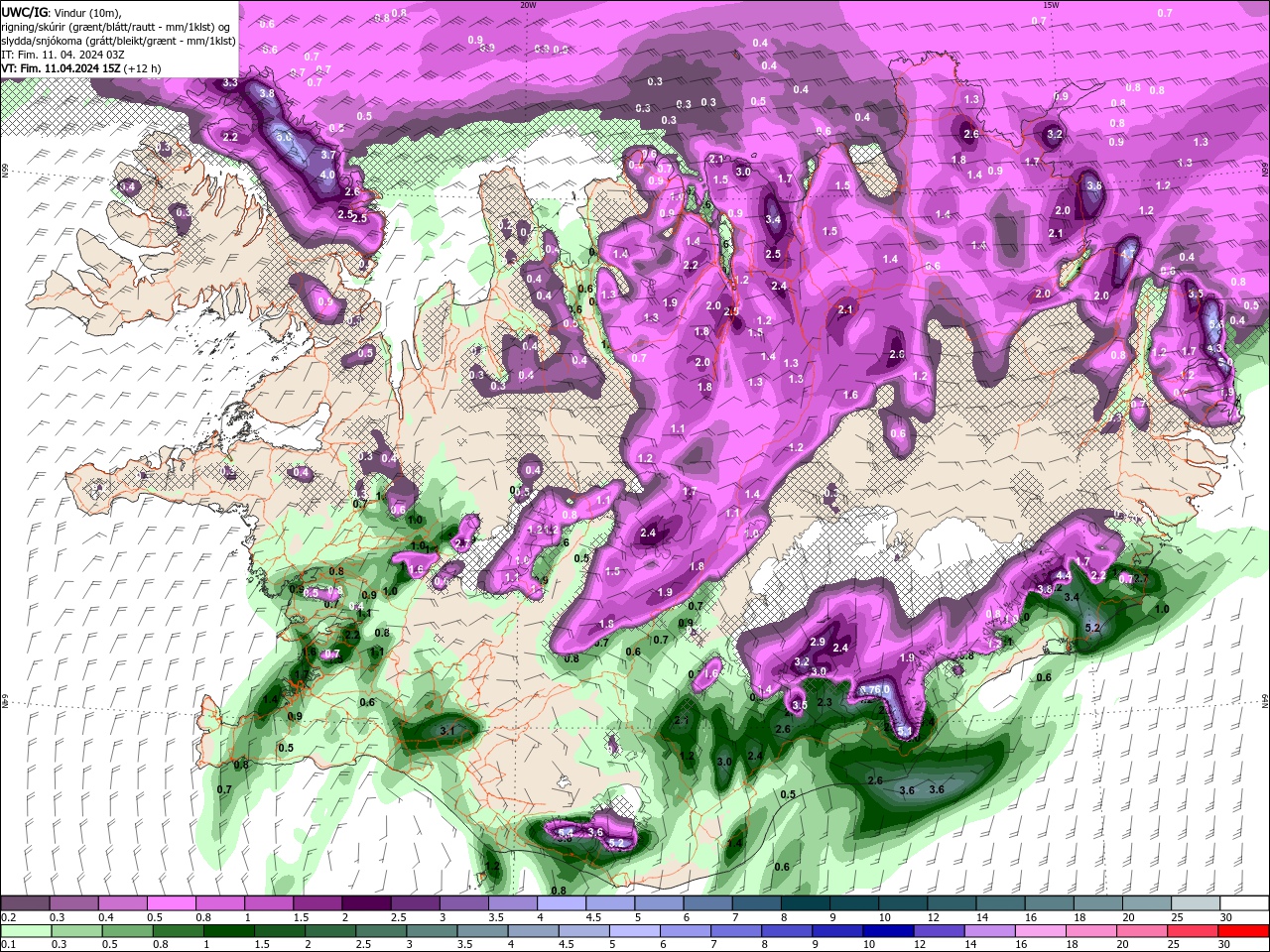Select the dark teal 9–10 swatch in the snow legend

[853, 903]
